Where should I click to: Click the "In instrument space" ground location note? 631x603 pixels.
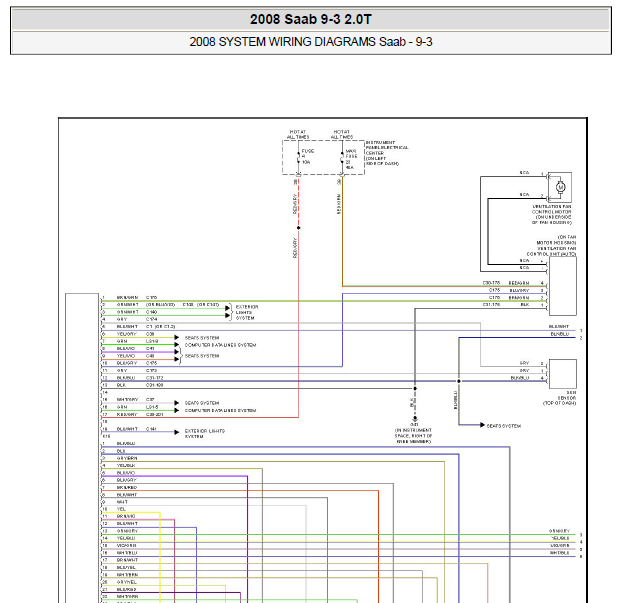click(x=413, y=436)
